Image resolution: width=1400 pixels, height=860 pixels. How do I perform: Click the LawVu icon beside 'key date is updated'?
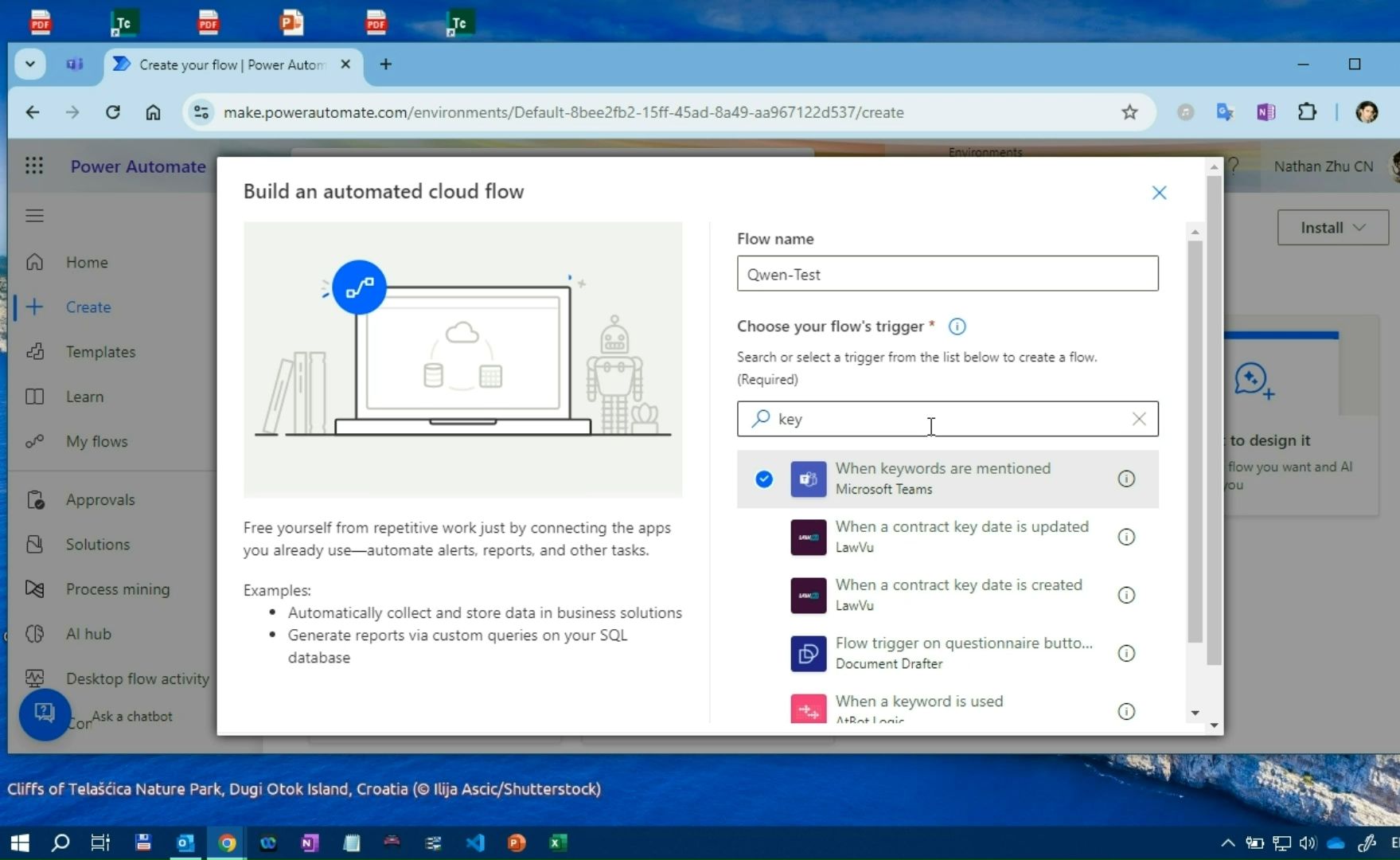[808, 537]
